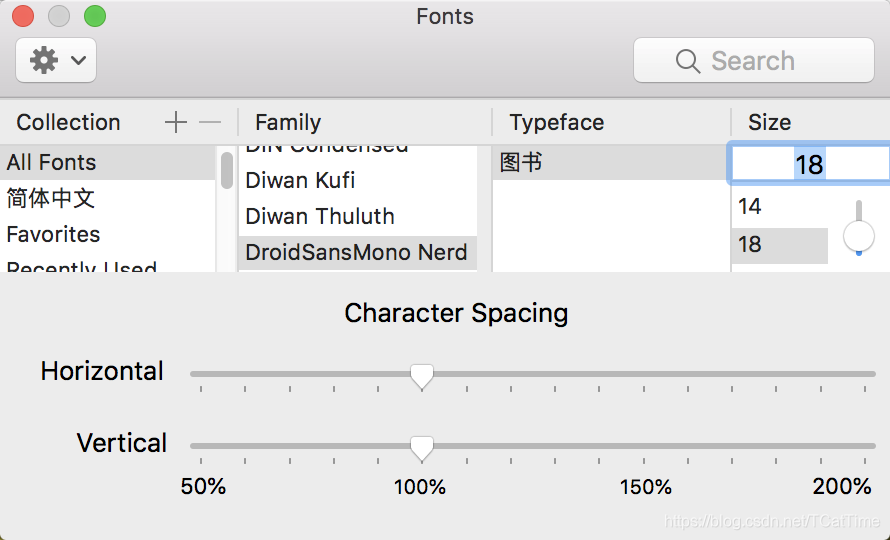Screen dimensions: 890x540
Task: Pick size 14 from the list
Action: tap(751, 207)
